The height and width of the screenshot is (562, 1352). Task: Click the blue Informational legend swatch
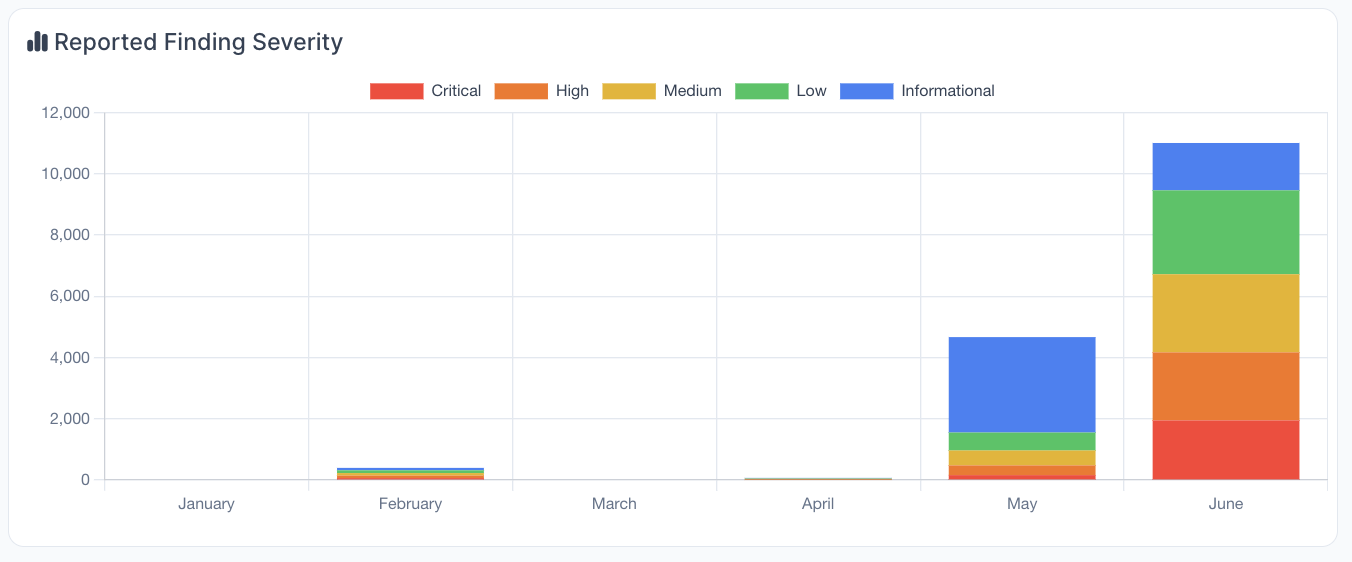(866, 91)
